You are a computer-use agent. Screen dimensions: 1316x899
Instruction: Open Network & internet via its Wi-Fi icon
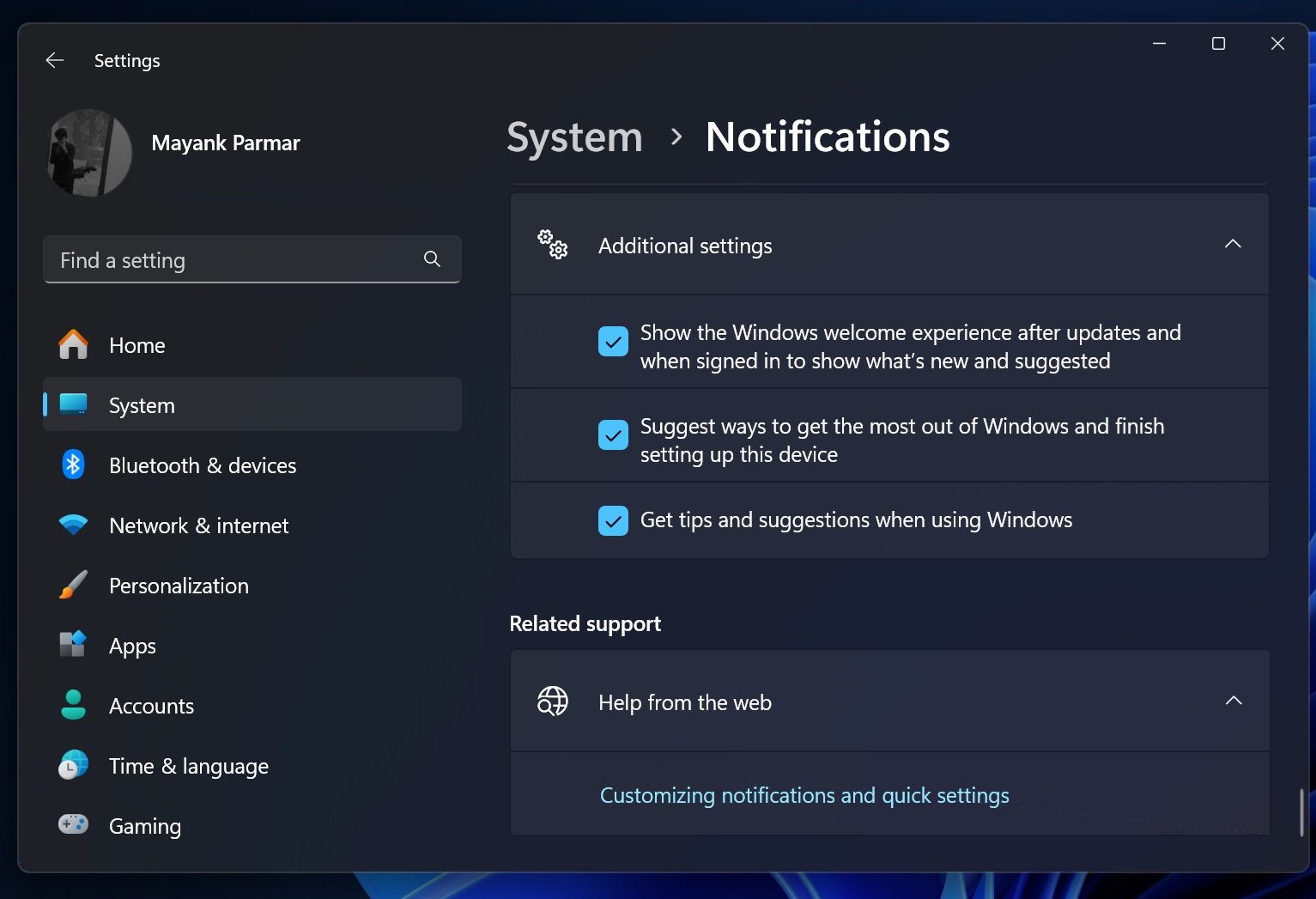(x=73, y=525)
